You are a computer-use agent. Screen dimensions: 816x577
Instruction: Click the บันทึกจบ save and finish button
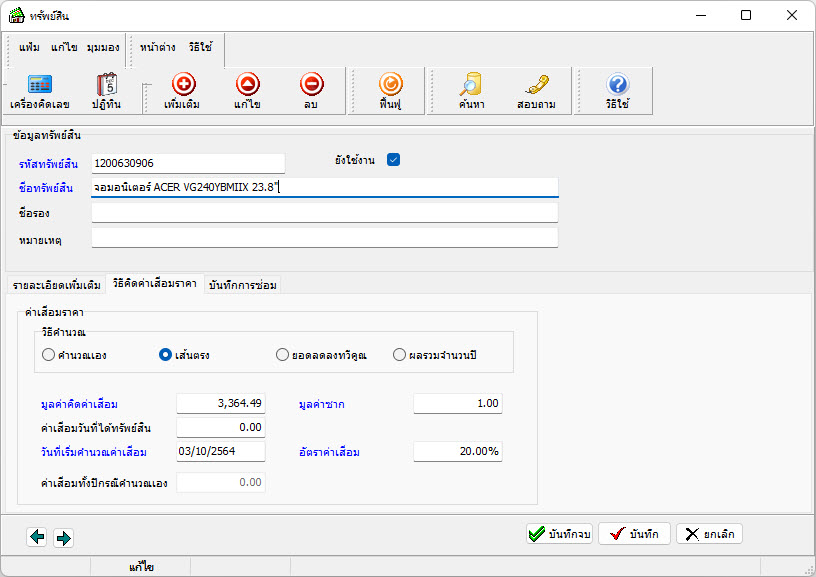point(560,533)
